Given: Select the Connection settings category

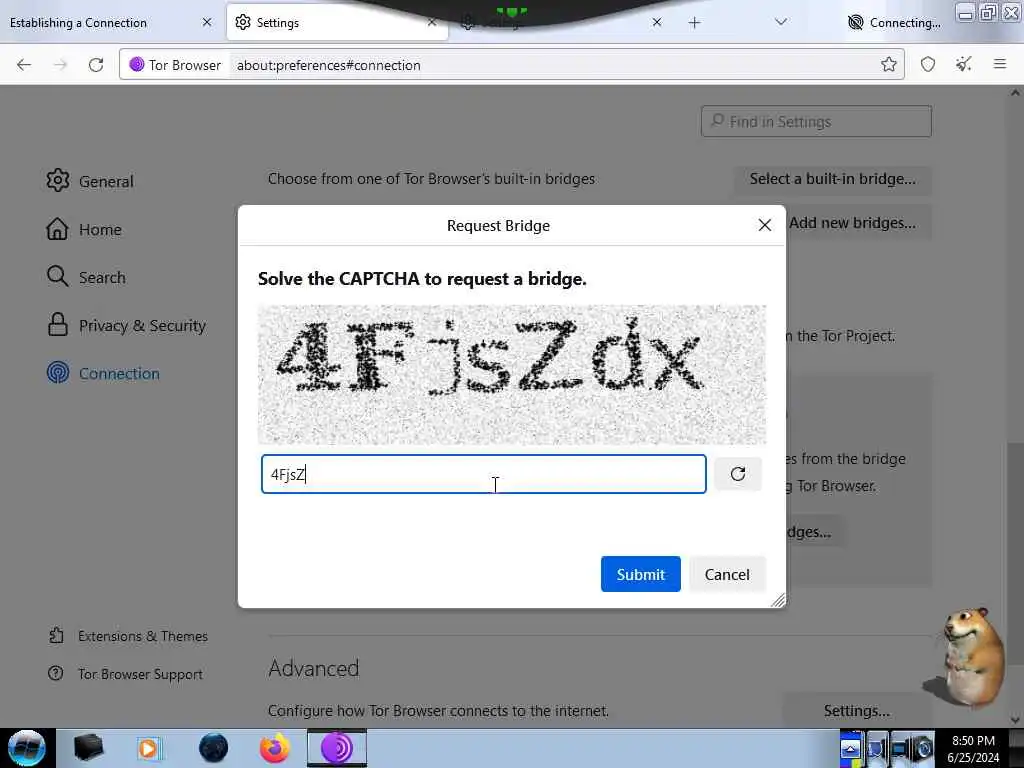Looking at the screenshot, I should [103, 373].
